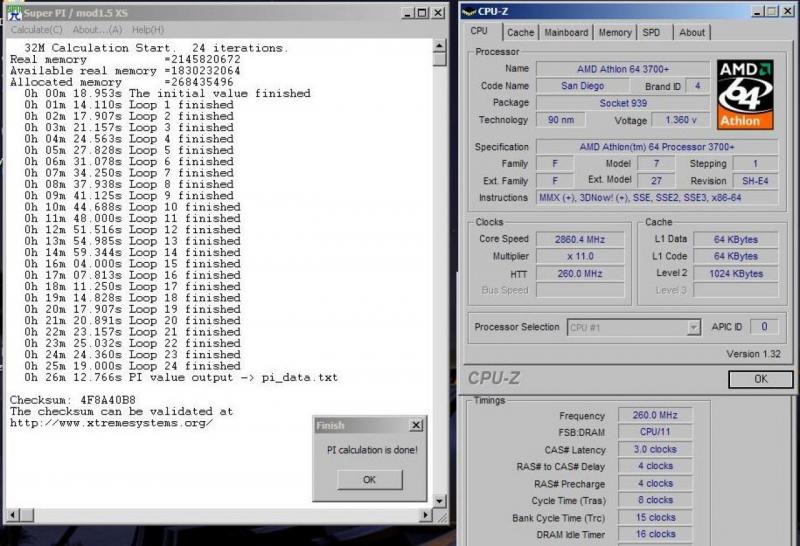Open the Processor Selection dropdown

pyautogui.click(x=693, y=328)
